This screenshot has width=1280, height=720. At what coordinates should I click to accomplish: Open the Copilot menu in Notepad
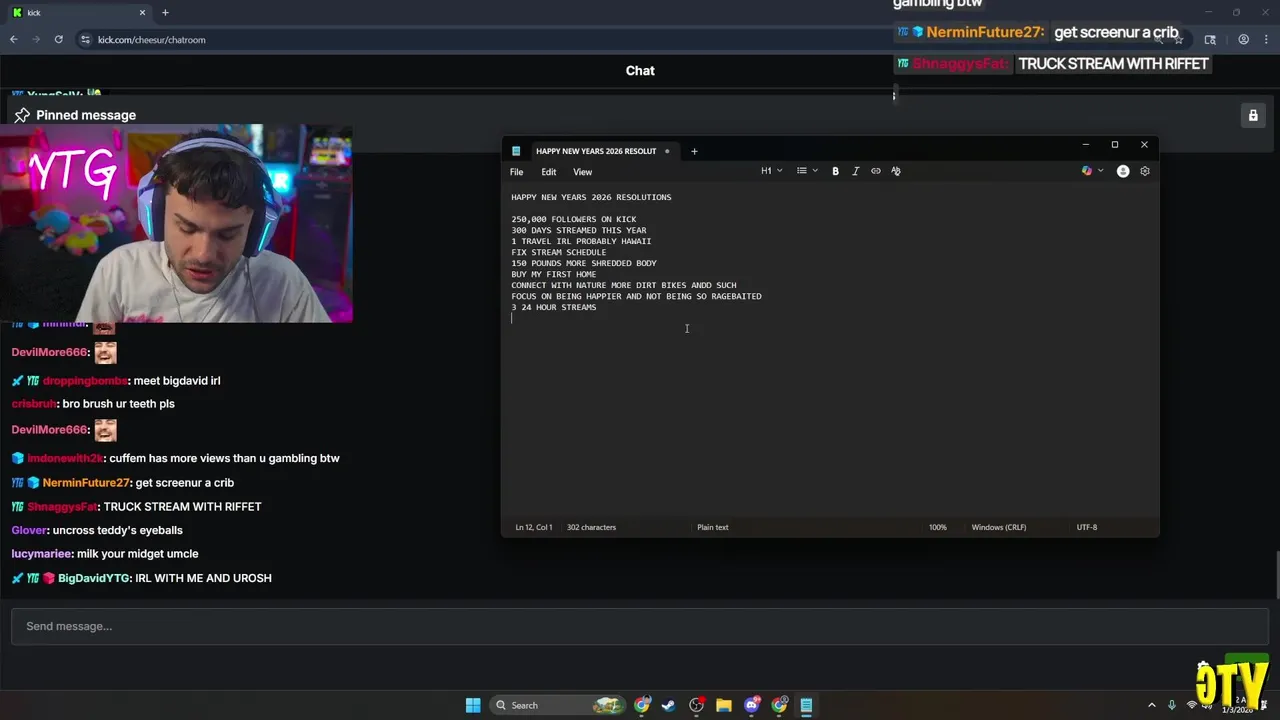click(1091, 171)
